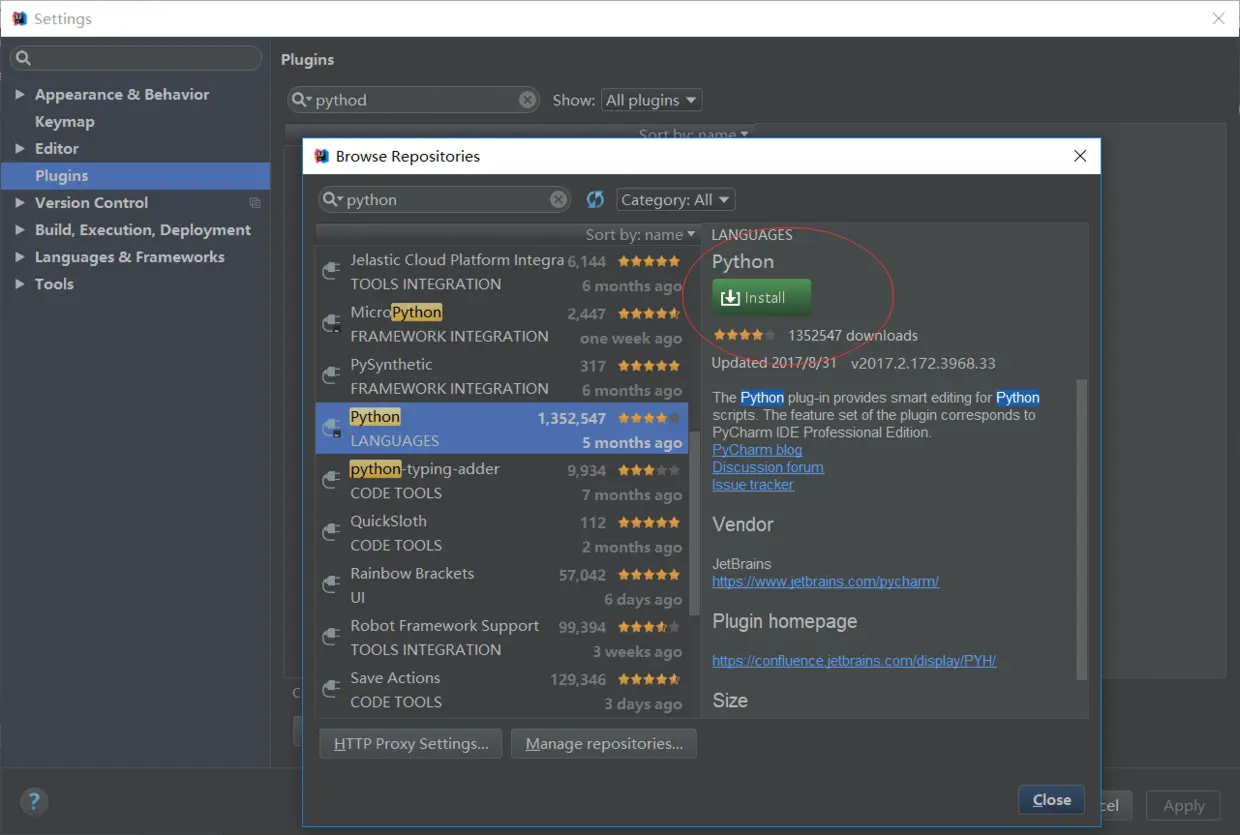Click the plugin icon beside MicroPython
The height and width of the screenshot is (835, 1240).
click(x=331, y=323)
